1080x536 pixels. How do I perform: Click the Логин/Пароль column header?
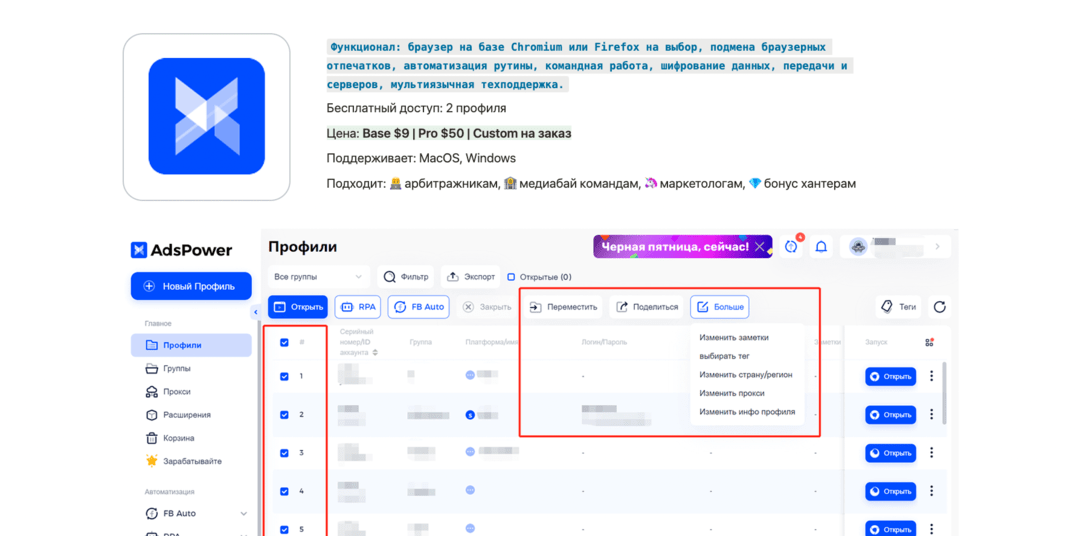[x=604, y=342]
